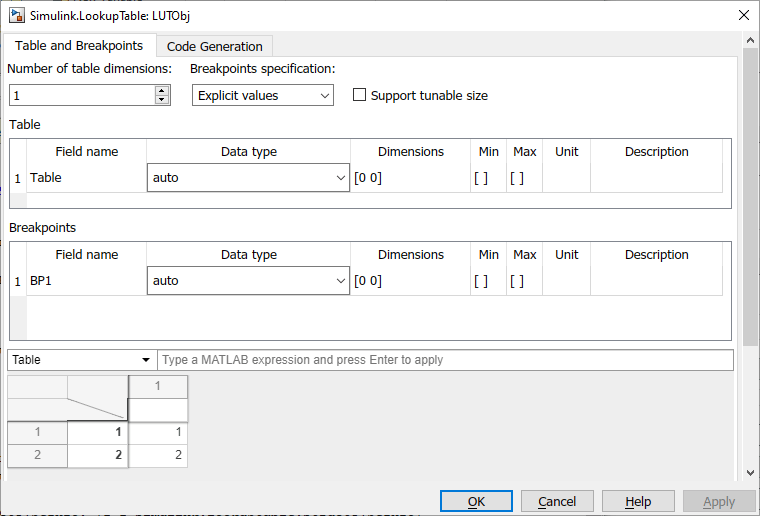The width and height of the screenshot is (760, 516).
Task: Select the BP1 field name cell
Action: [86, 281]
